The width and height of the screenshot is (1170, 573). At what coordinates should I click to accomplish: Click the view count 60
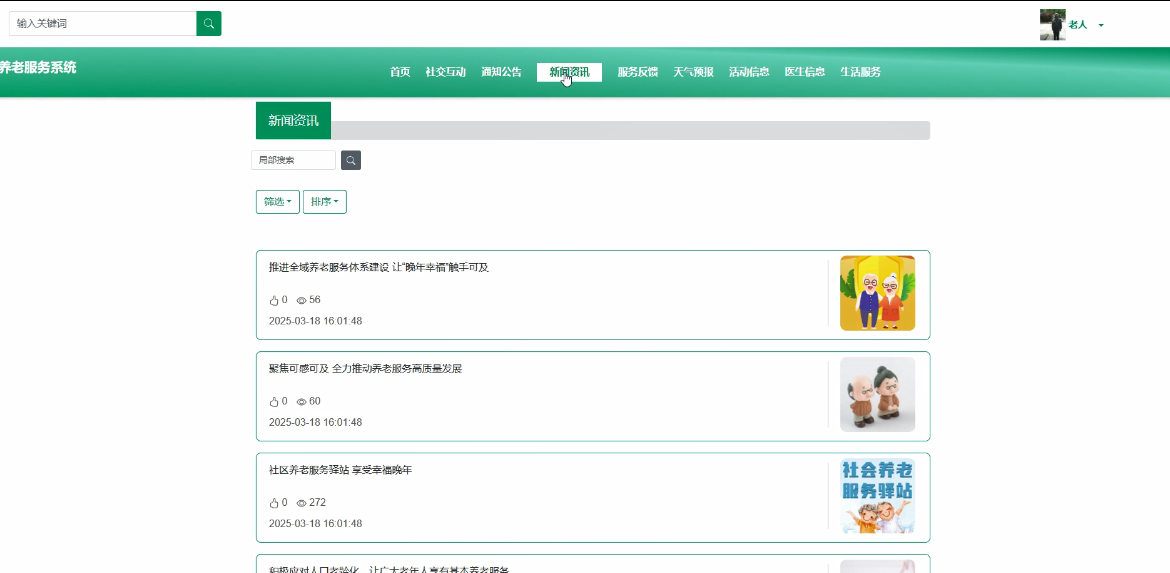315,401
